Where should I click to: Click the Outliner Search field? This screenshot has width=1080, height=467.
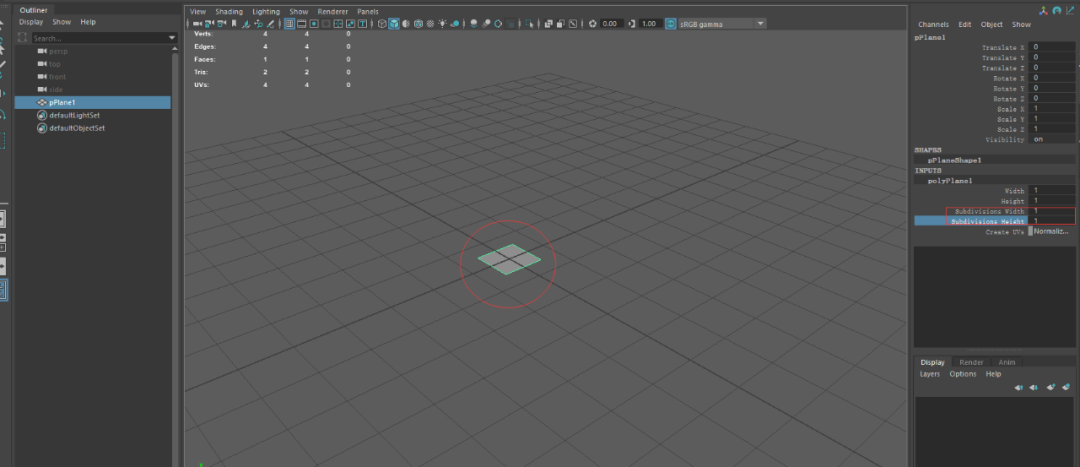(99, 38)
